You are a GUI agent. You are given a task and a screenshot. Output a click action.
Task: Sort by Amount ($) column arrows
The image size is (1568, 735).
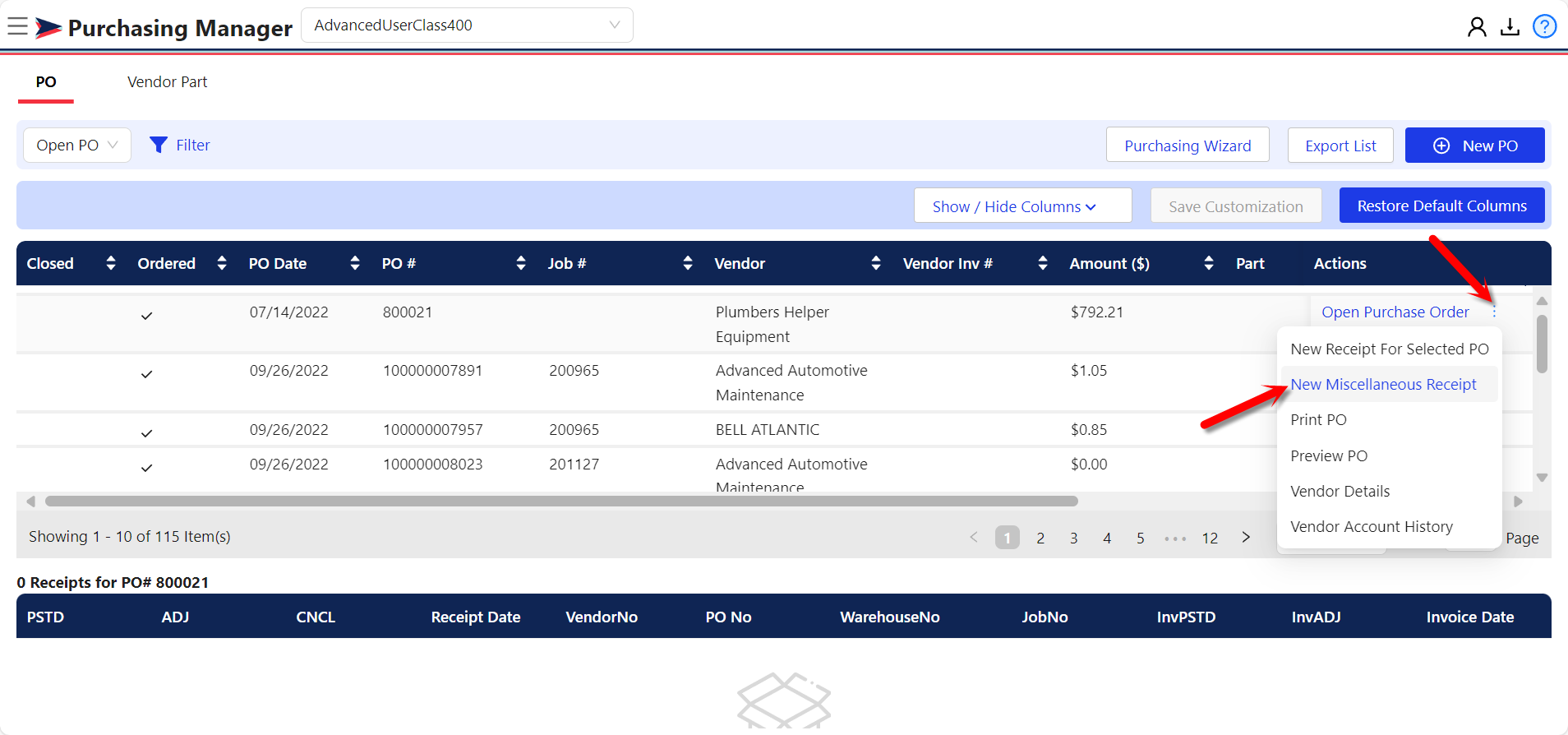pos(1209,263)
